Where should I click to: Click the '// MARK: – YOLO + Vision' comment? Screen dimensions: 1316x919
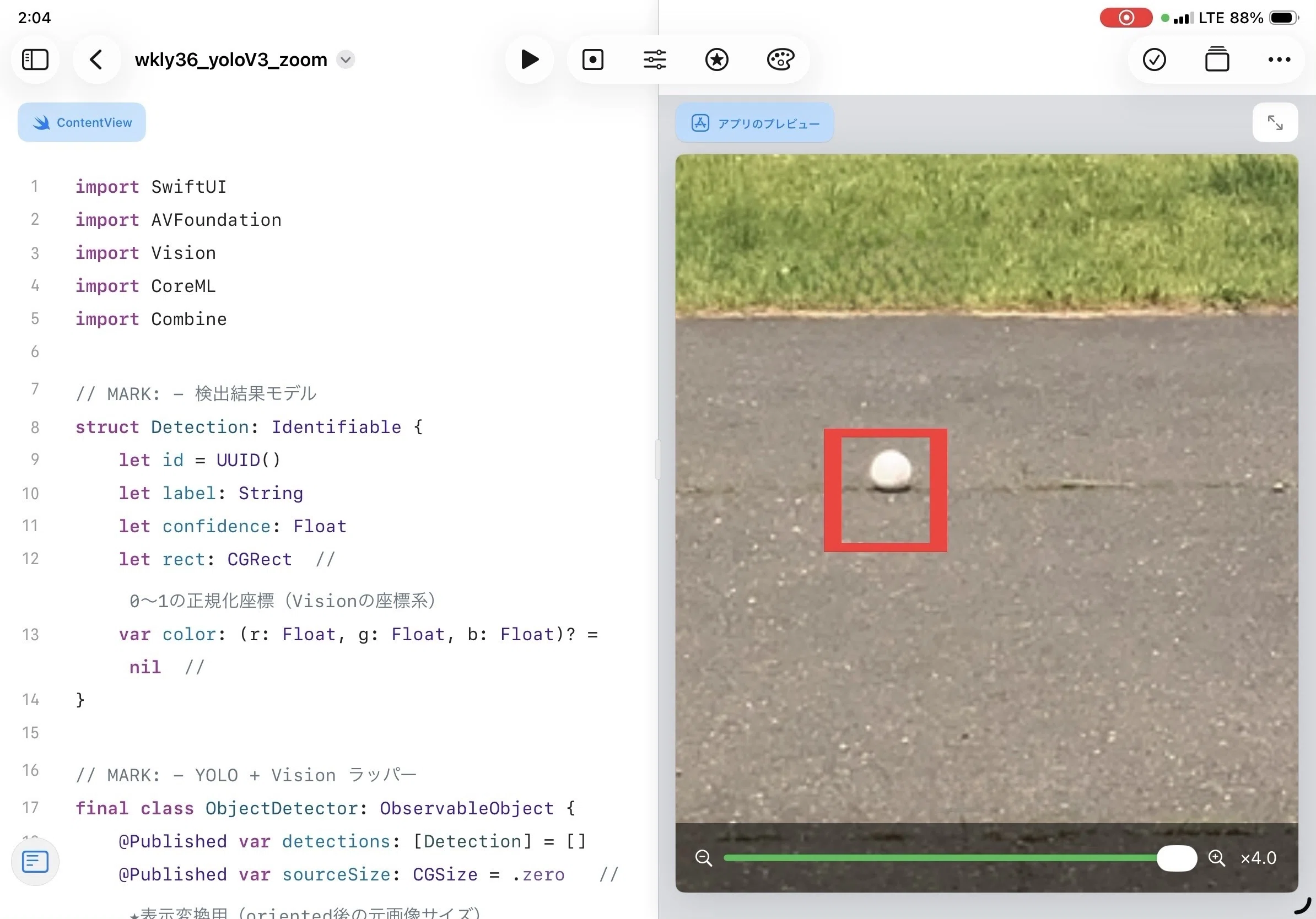coord(246,775)
